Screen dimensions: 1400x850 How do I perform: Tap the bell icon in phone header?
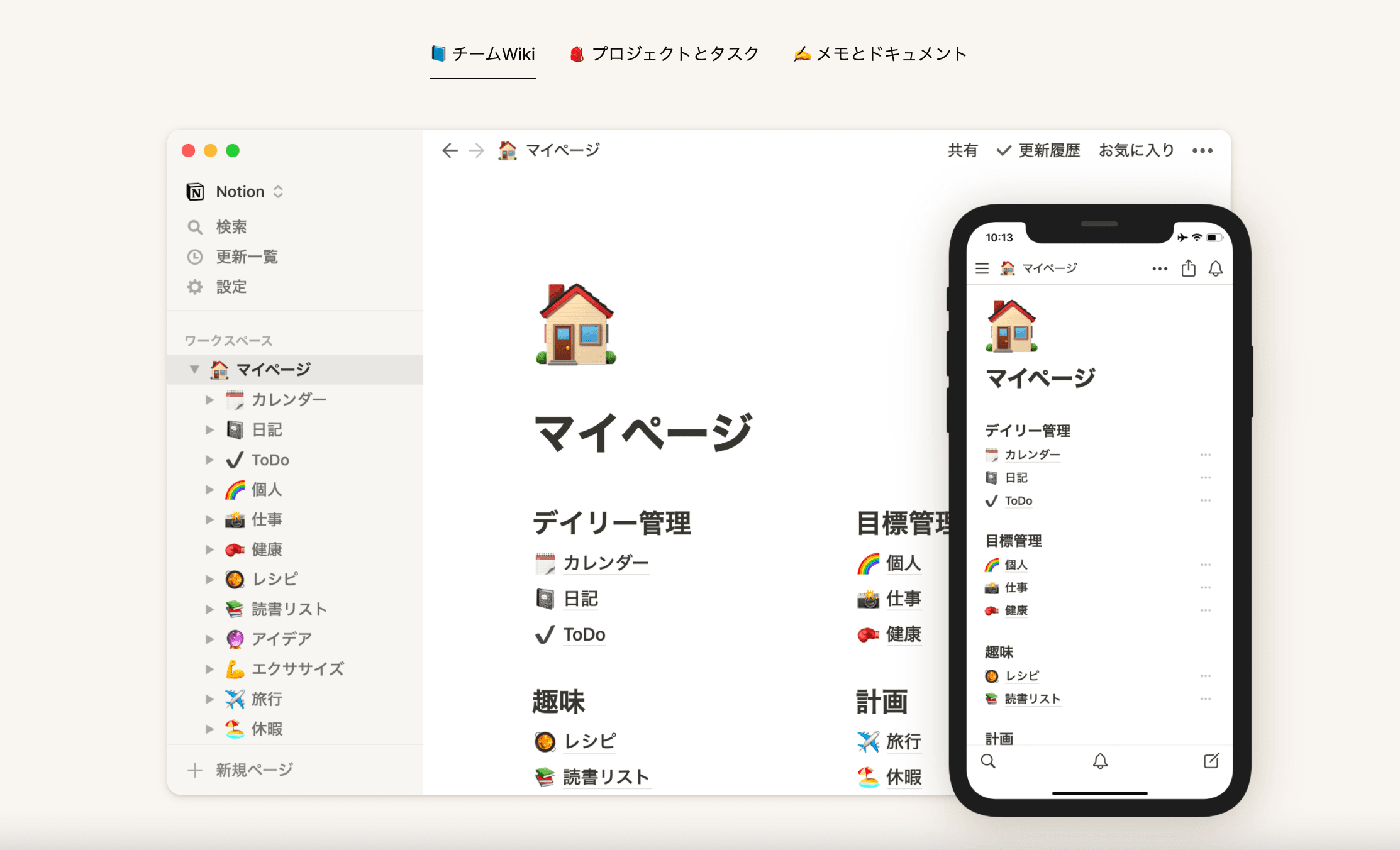tap(1216, 269)
